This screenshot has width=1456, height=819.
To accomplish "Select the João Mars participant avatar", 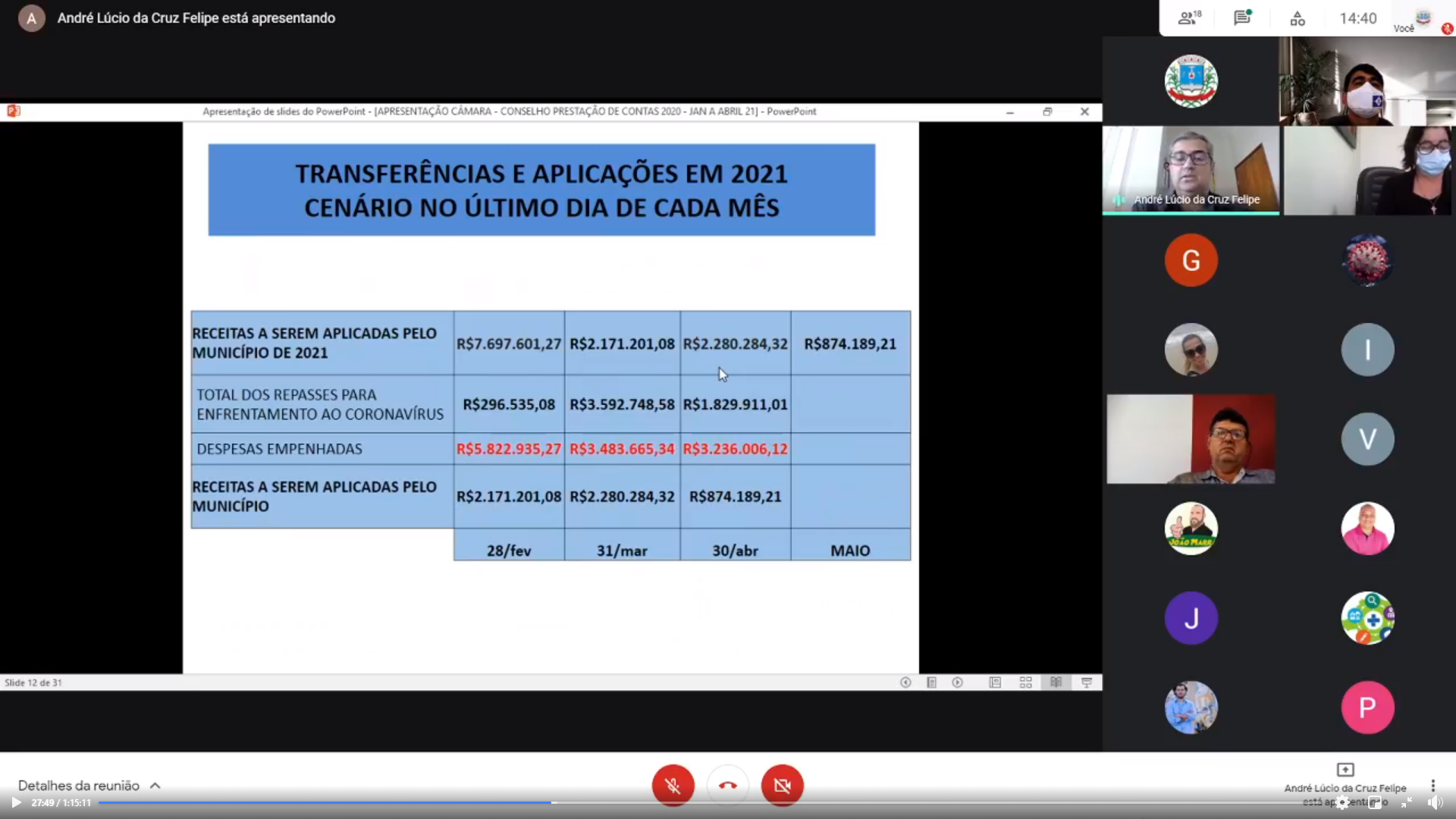I will point(1191,529).
